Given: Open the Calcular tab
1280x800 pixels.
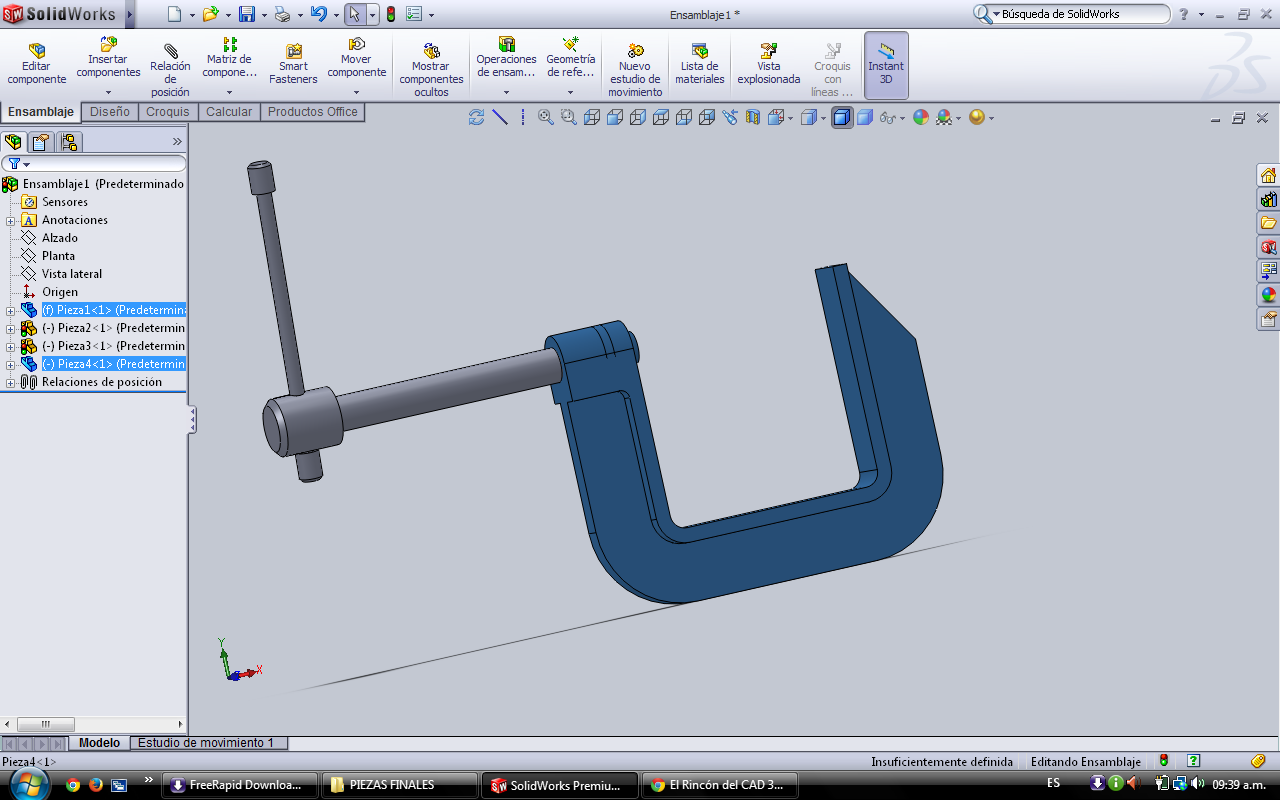Looking at the screenshot, I should [x=229, y=112].
